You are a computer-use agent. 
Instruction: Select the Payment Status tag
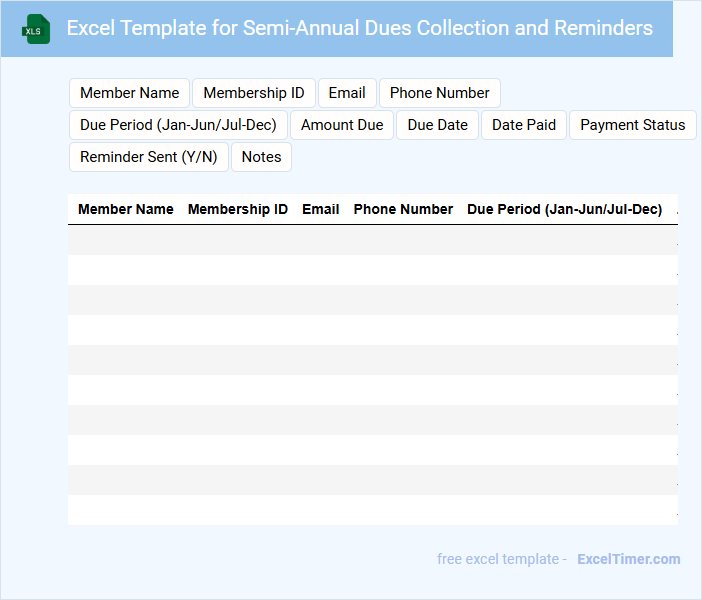(632, 125)
